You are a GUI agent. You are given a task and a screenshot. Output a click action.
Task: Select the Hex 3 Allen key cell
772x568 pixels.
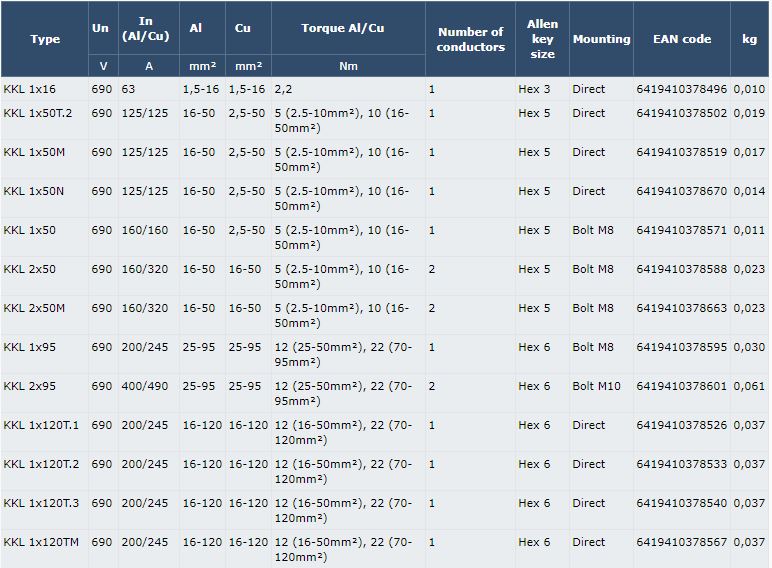(x=534, y=89)
